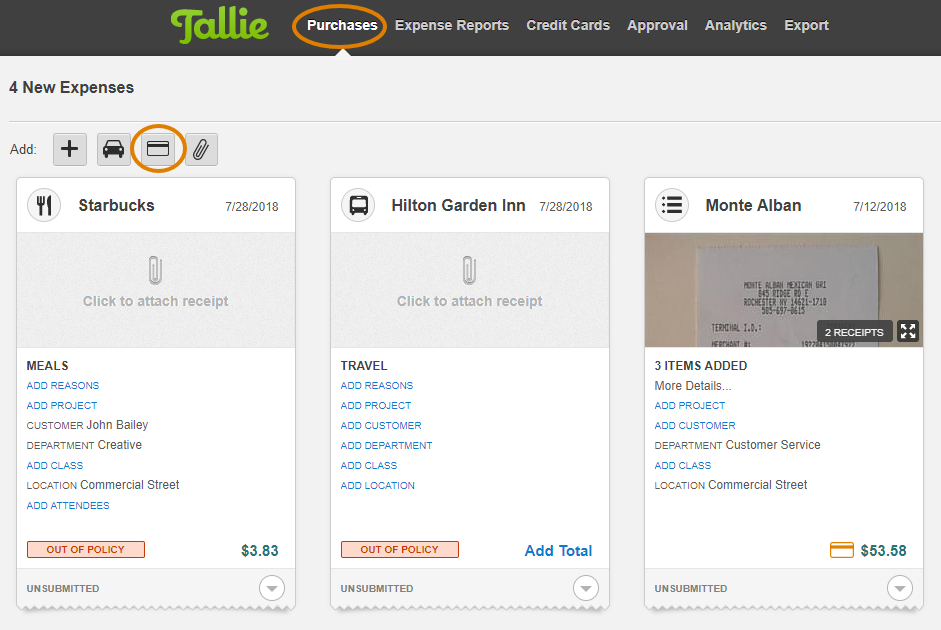Attach a receipt using paperclip toolbar icon

click(201, 149)
